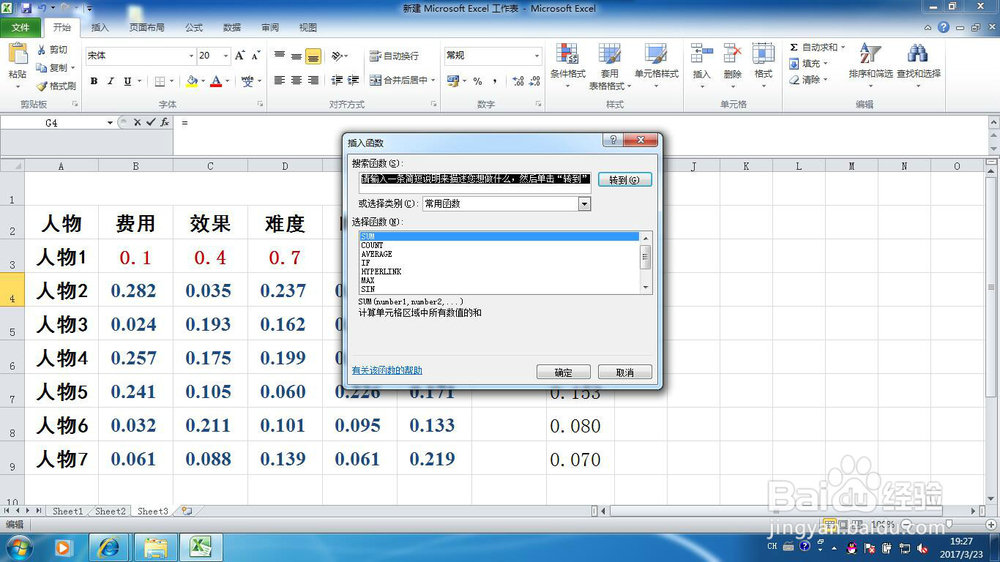The image size is (1000, 562).
Task: Apply yellow fill color bucket
Action: pos(191,81)
